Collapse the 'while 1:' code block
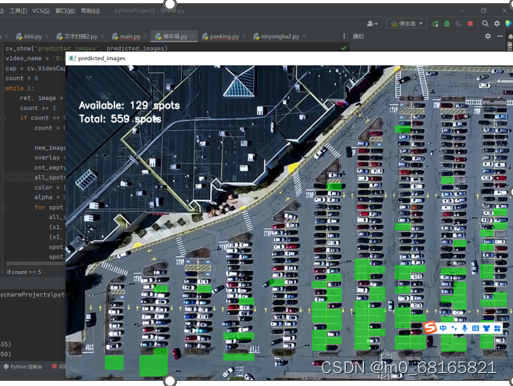This screenshot has width=513, height=386. coord(3,88)
